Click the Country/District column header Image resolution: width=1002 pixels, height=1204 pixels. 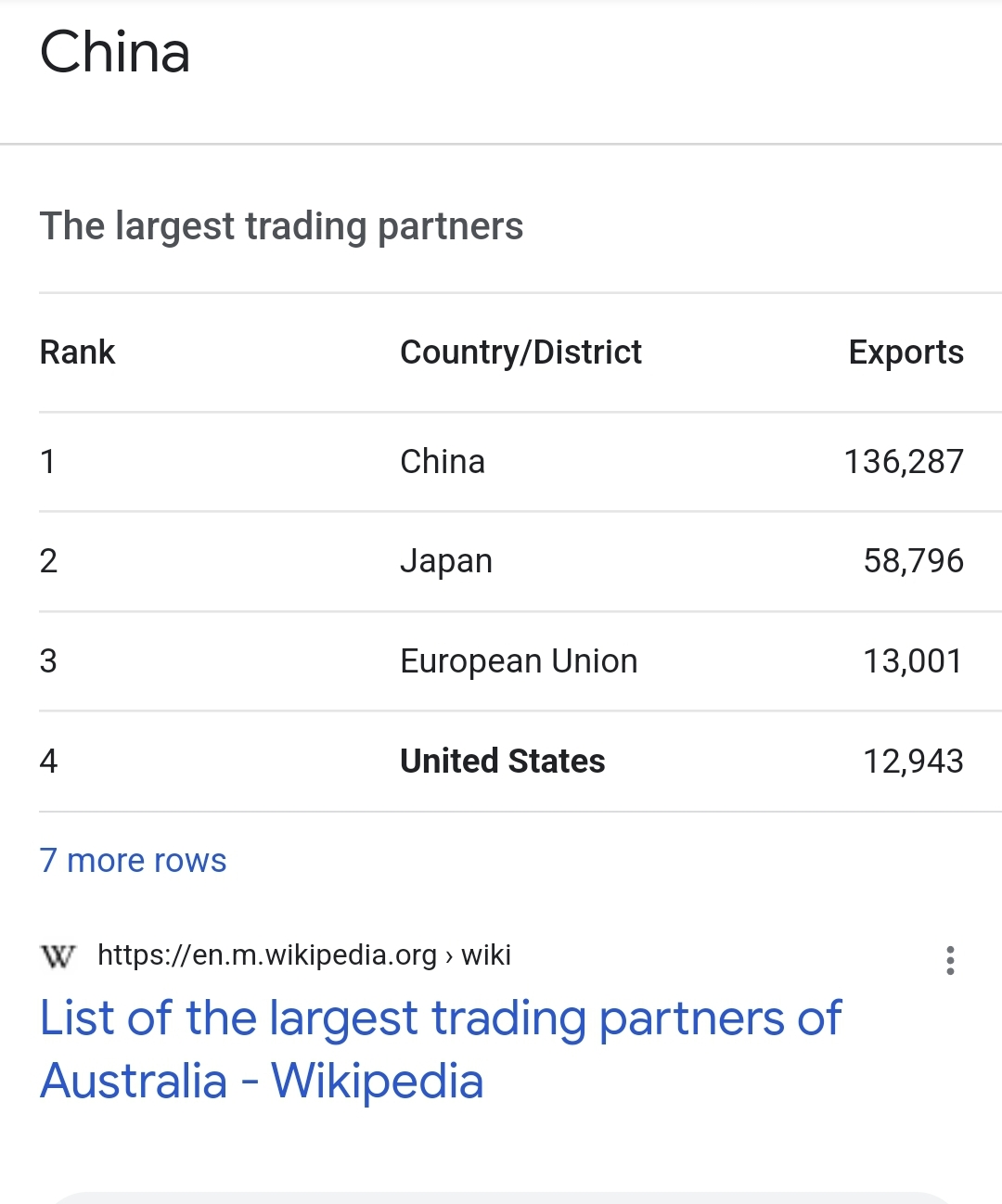pyautogui.click(x=520, y=352)
